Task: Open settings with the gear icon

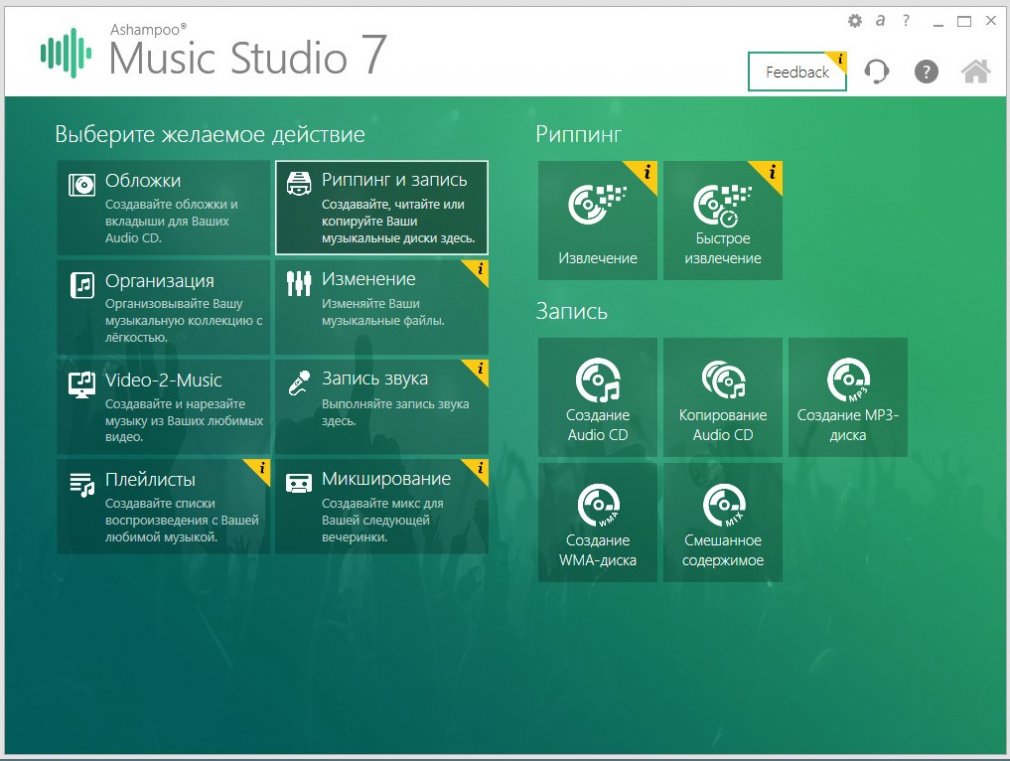Action: tap(855, 21)
